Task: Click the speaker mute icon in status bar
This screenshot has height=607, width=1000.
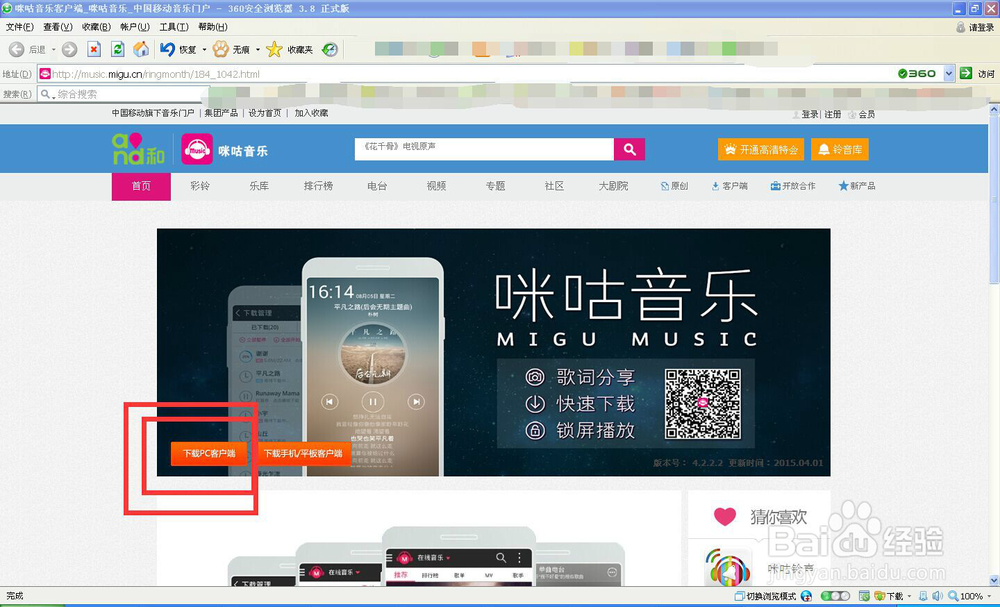Action: (x=938, y=596)
